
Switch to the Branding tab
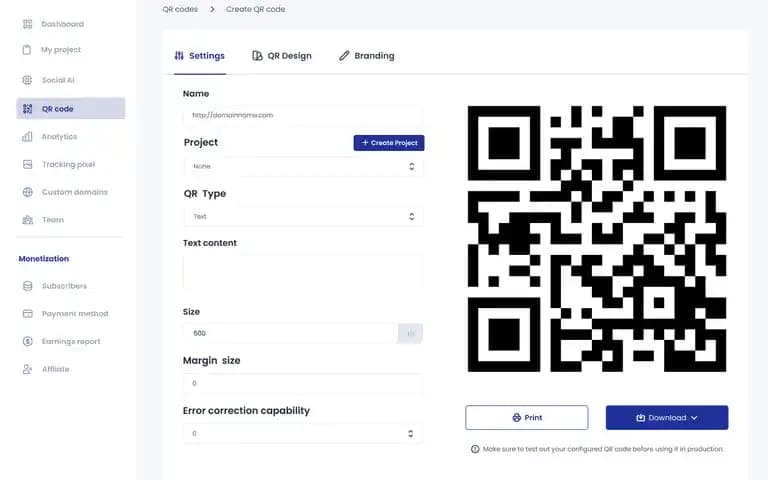(x=367, y=56)
